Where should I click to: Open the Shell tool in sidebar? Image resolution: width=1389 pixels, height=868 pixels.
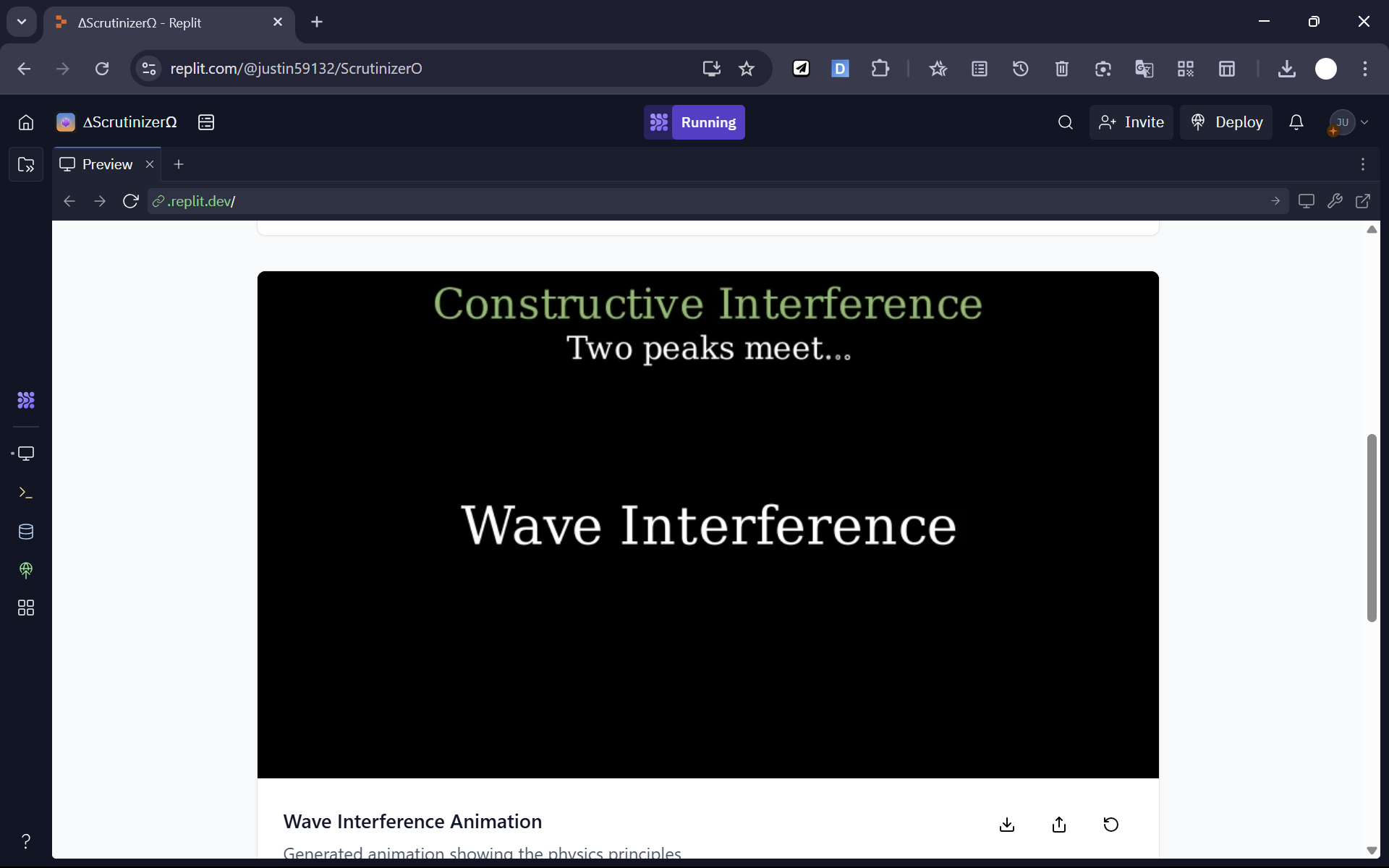click(x=26, y=493)
